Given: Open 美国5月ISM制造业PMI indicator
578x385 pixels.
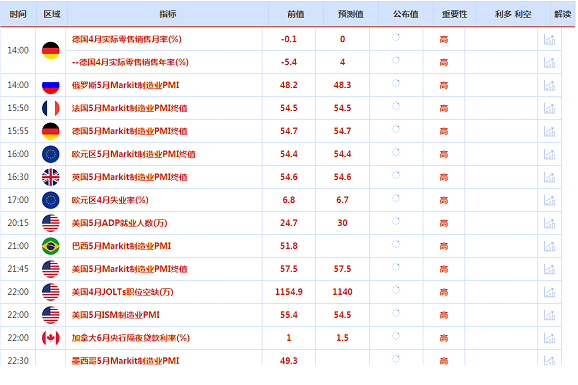Looking at the screenshot, I should coord(115,315).
